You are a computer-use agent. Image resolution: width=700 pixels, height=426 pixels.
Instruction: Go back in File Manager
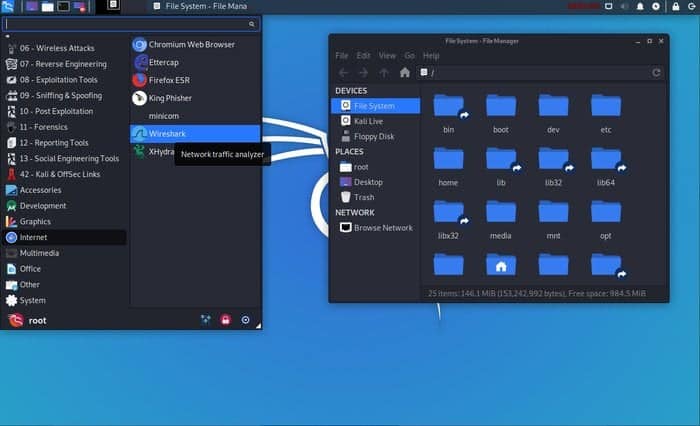(343, 73)
